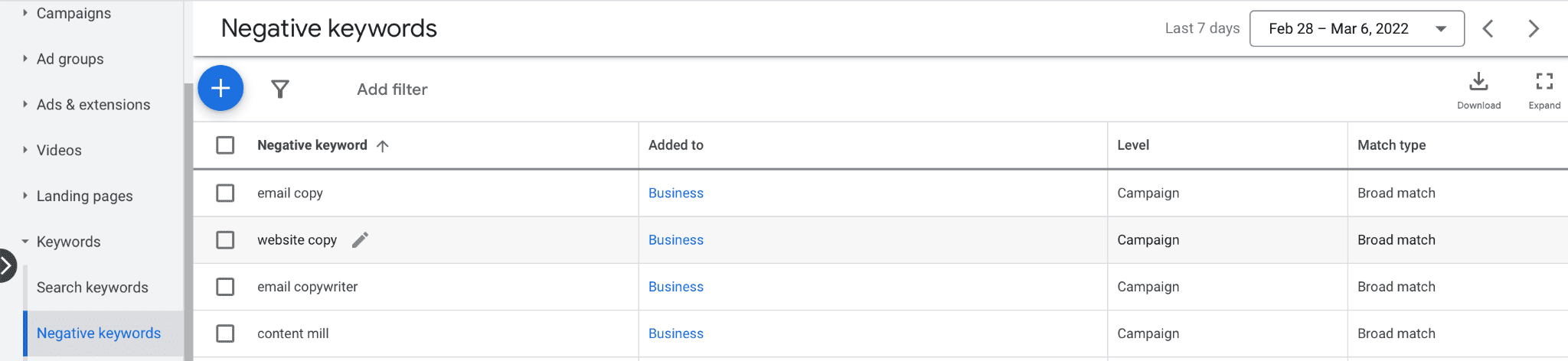Edit website copy with pencil icon
Screen dimensions: 1568x361
360,240
